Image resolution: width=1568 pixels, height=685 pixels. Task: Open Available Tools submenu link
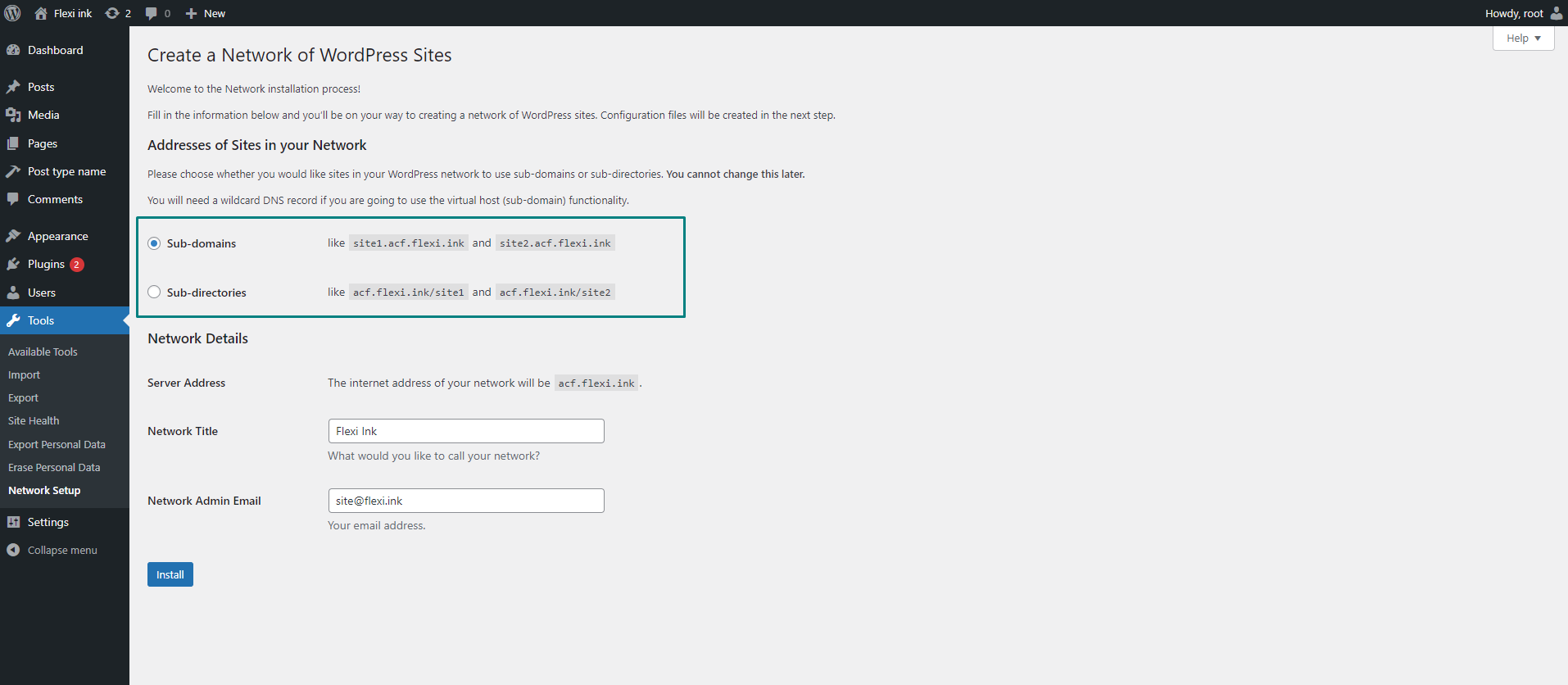[43, 352]
